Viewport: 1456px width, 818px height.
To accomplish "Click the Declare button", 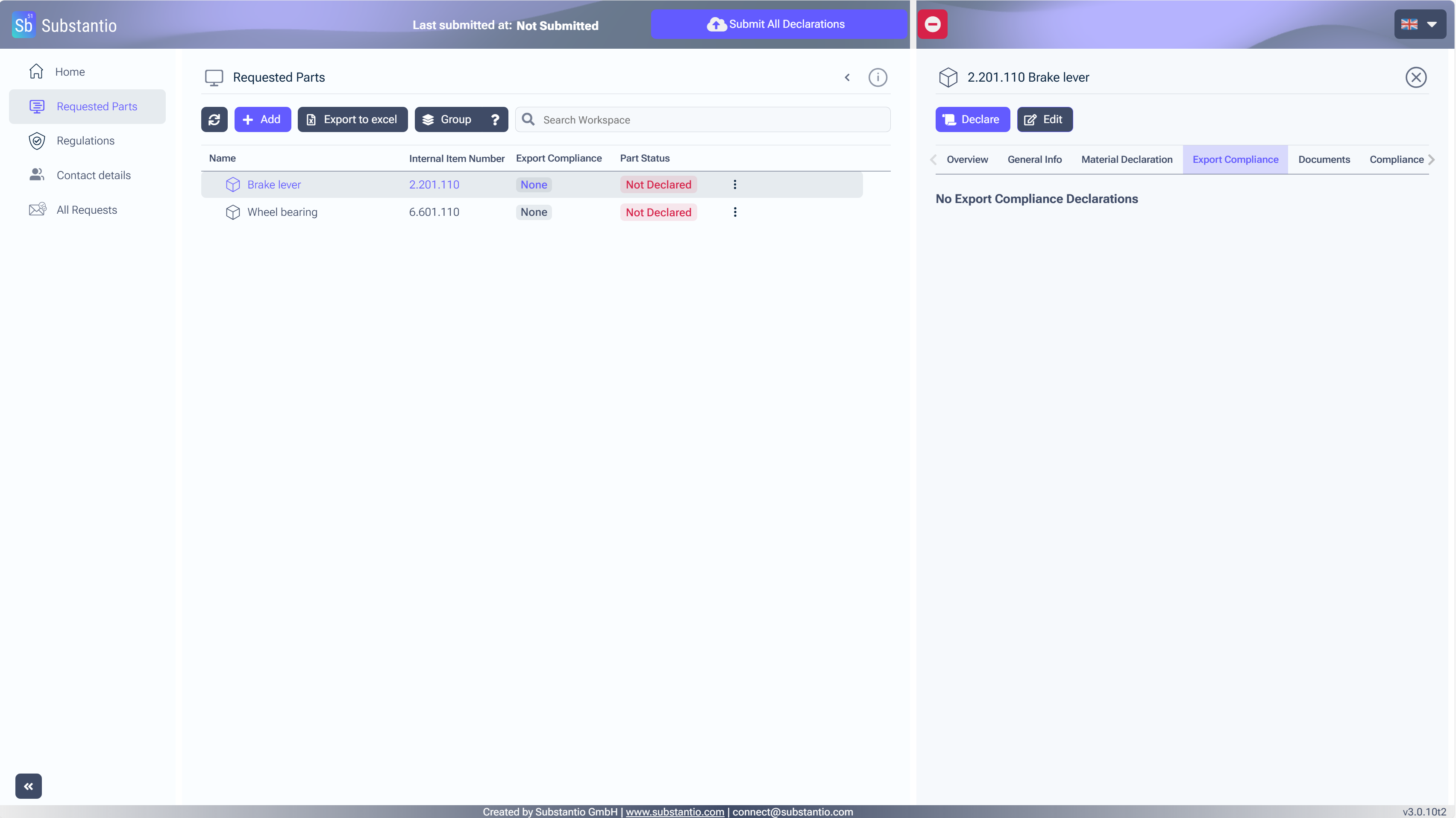I will coord(972,119).
